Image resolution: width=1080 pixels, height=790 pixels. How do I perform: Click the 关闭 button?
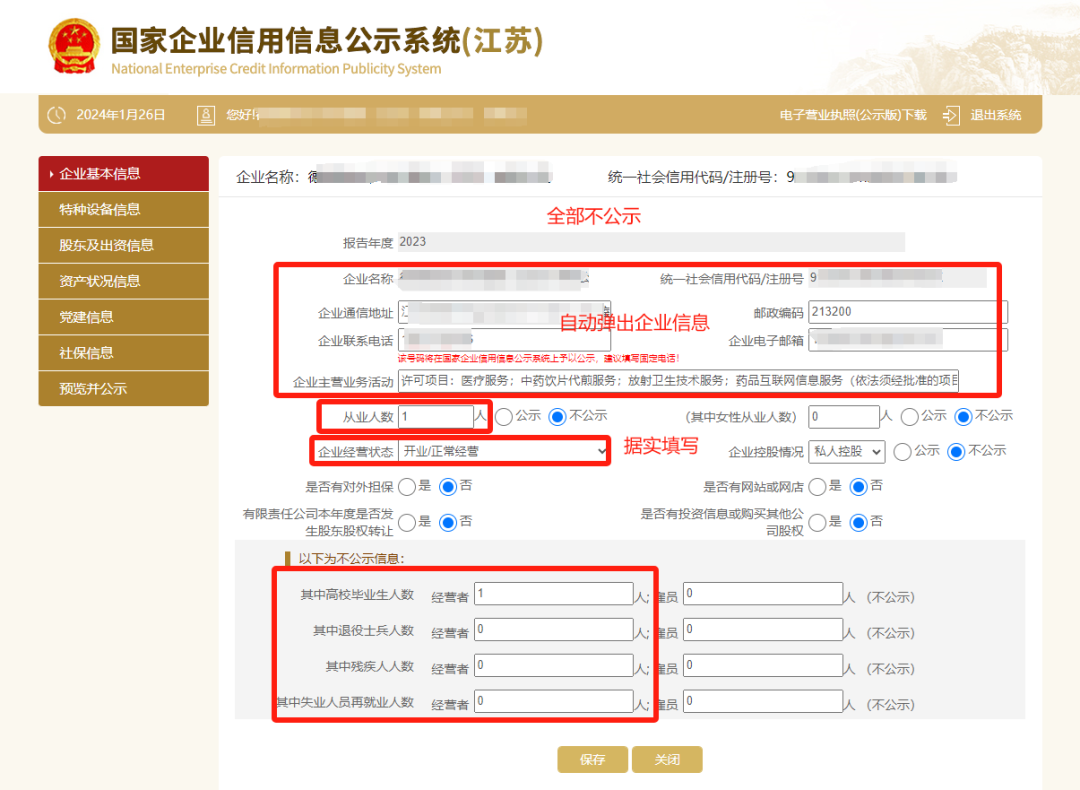tap(667, 759)
